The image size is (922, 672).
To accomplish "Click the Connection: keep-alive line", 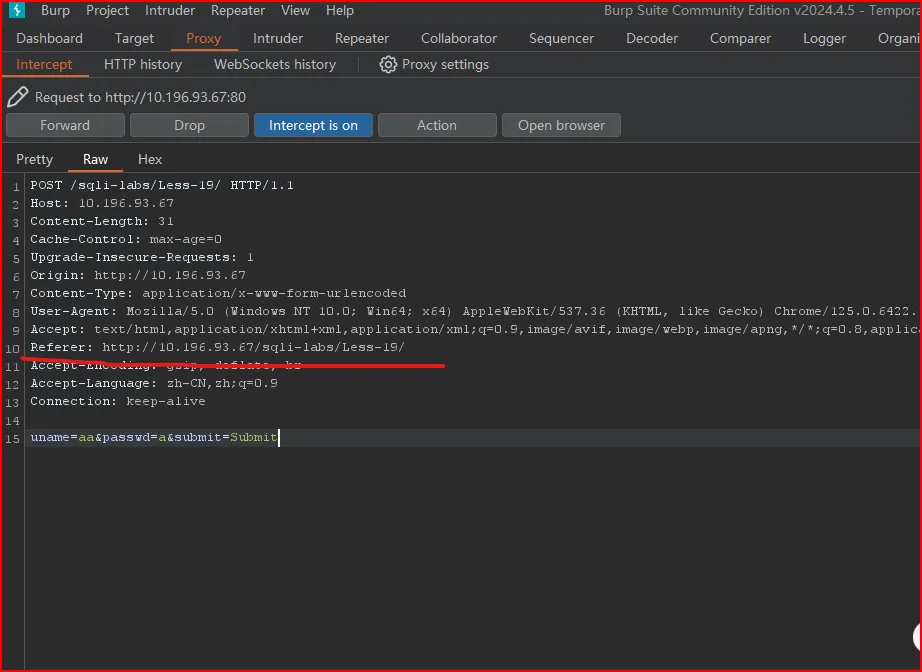I will (x=118, y=401).
